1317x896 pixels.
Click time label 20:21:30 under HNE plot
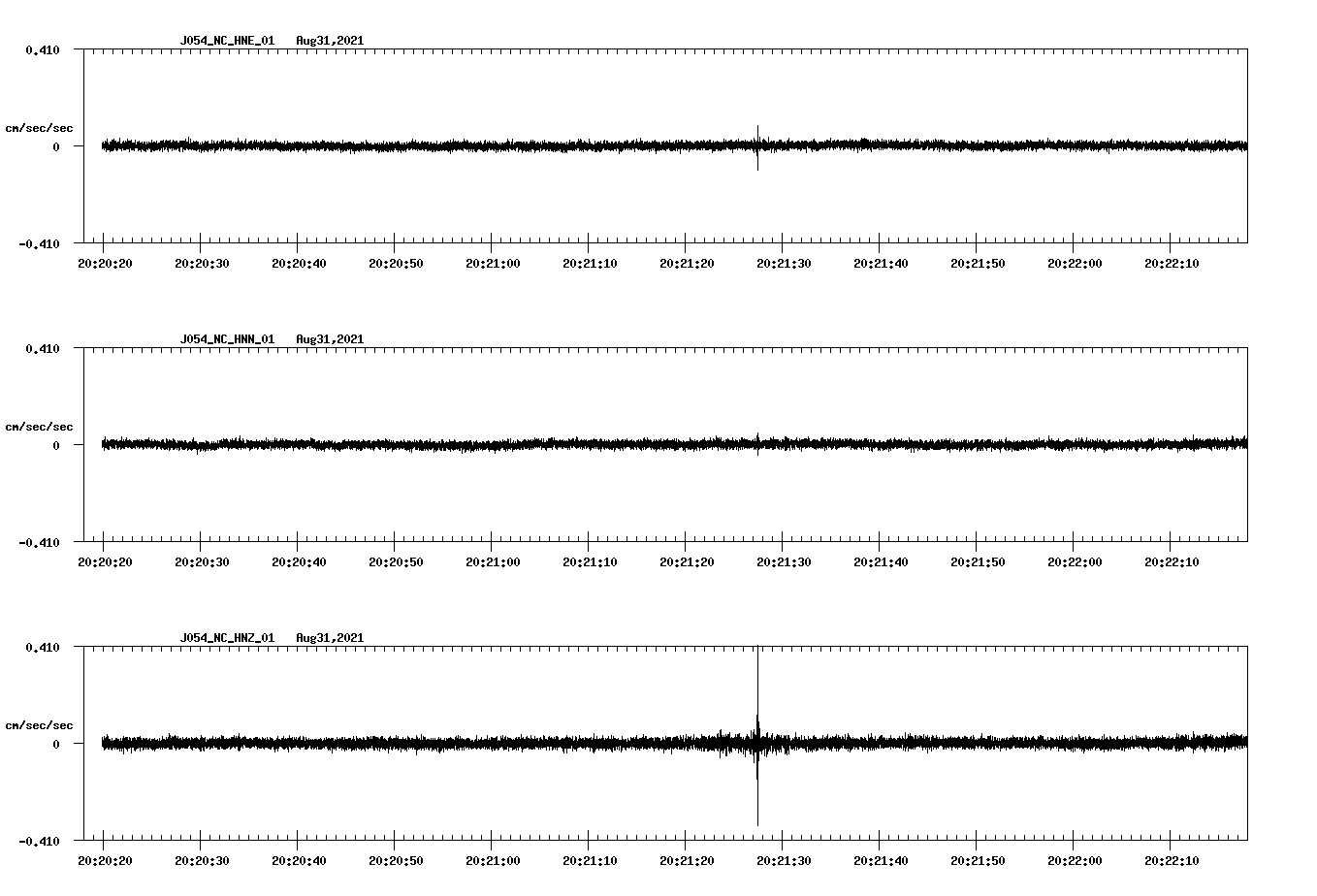pos(784,264)
